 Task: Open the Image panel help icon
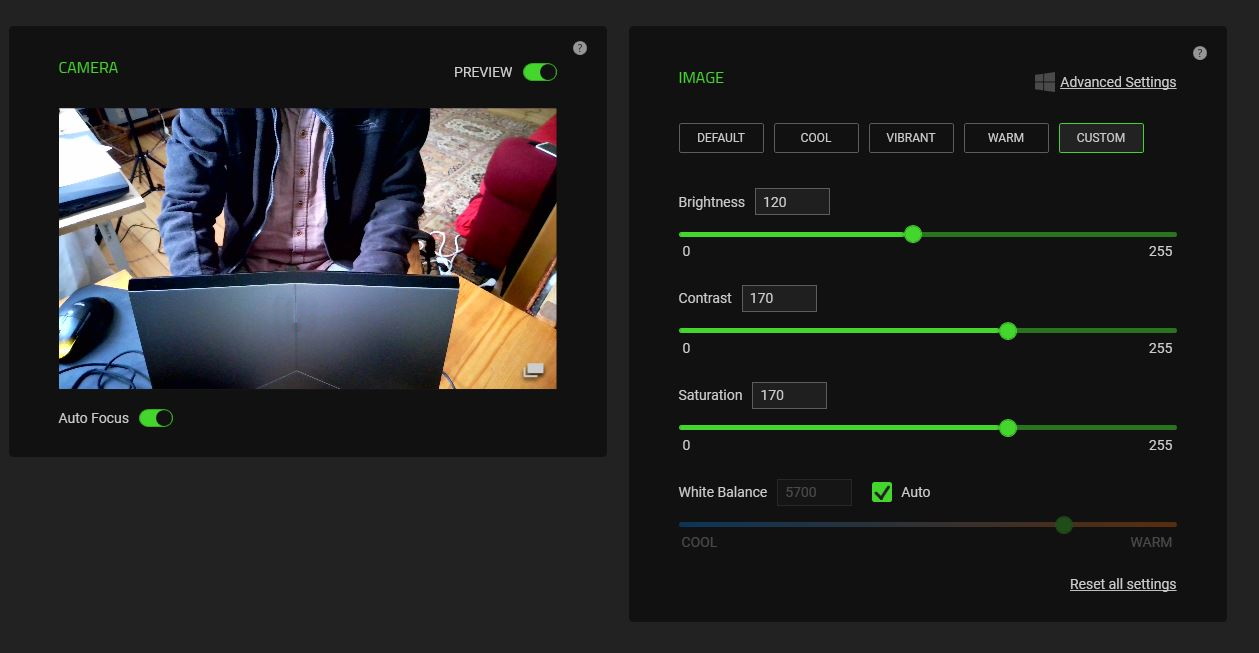click(1200, 53)
